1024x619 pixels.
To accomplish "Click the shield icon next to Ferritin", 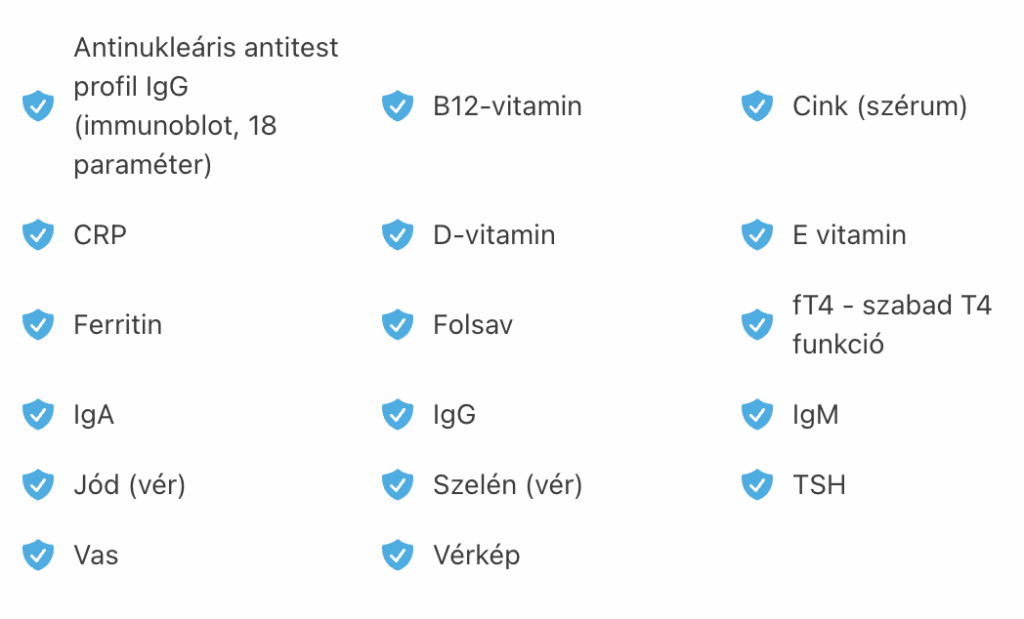I will click(x=38, y=325).
